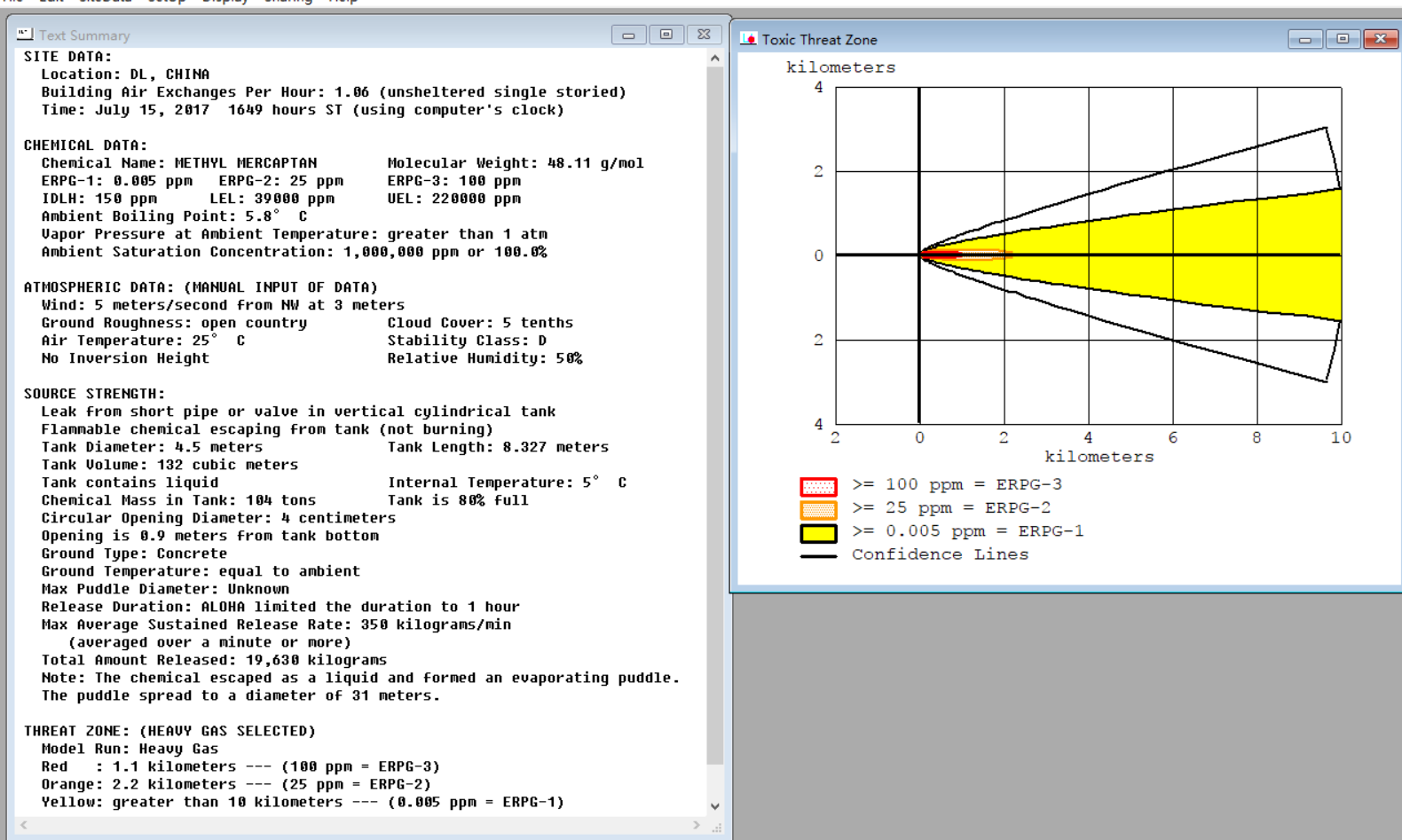Click 'Chemical Name: METHYL MERCAPTAN' text
Viewport: 1402px width, 840px height.
click(x=178, y=163)
